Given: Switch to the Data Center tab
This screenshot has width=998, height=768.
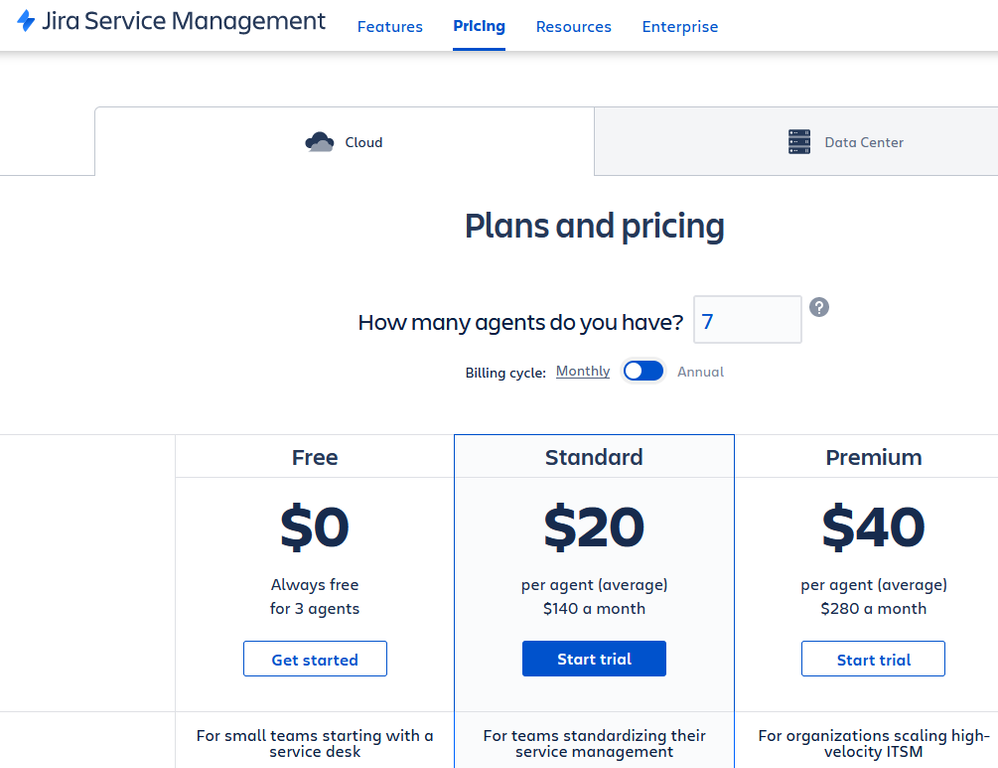Looking at the screenshot, I should click(796, 141).
